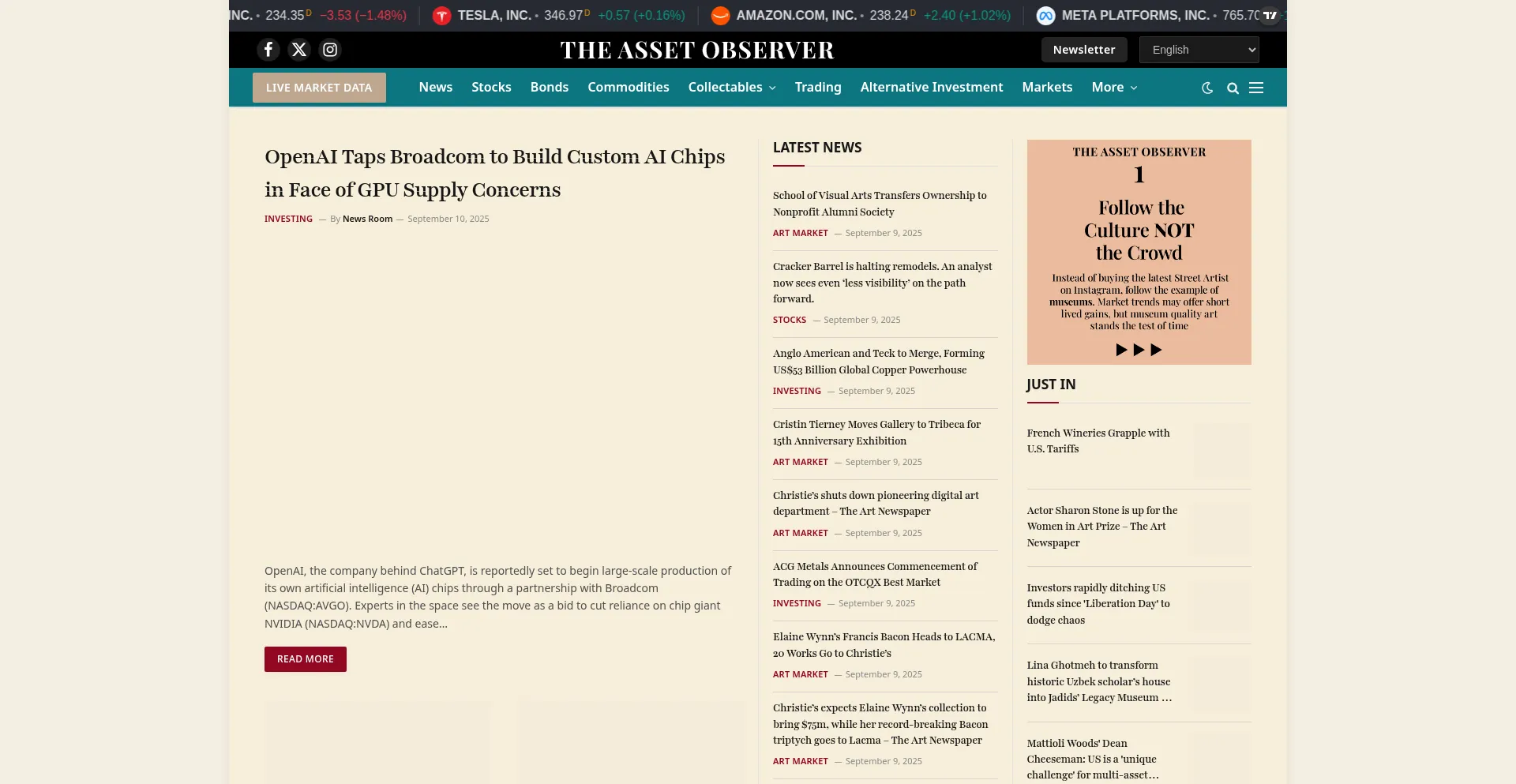Open Investors rapidly ditching US funds article
Image resolution: width=1516 pixels, height=784 pixels.
pos(1098,604)
